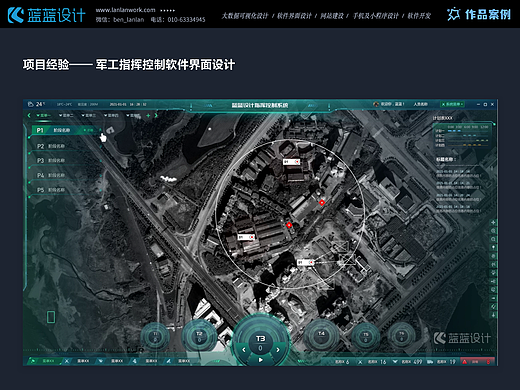Click the 蓝蓝设计 logo in the top banner
This screenshot has width=520, height=390.
[47, 15]
